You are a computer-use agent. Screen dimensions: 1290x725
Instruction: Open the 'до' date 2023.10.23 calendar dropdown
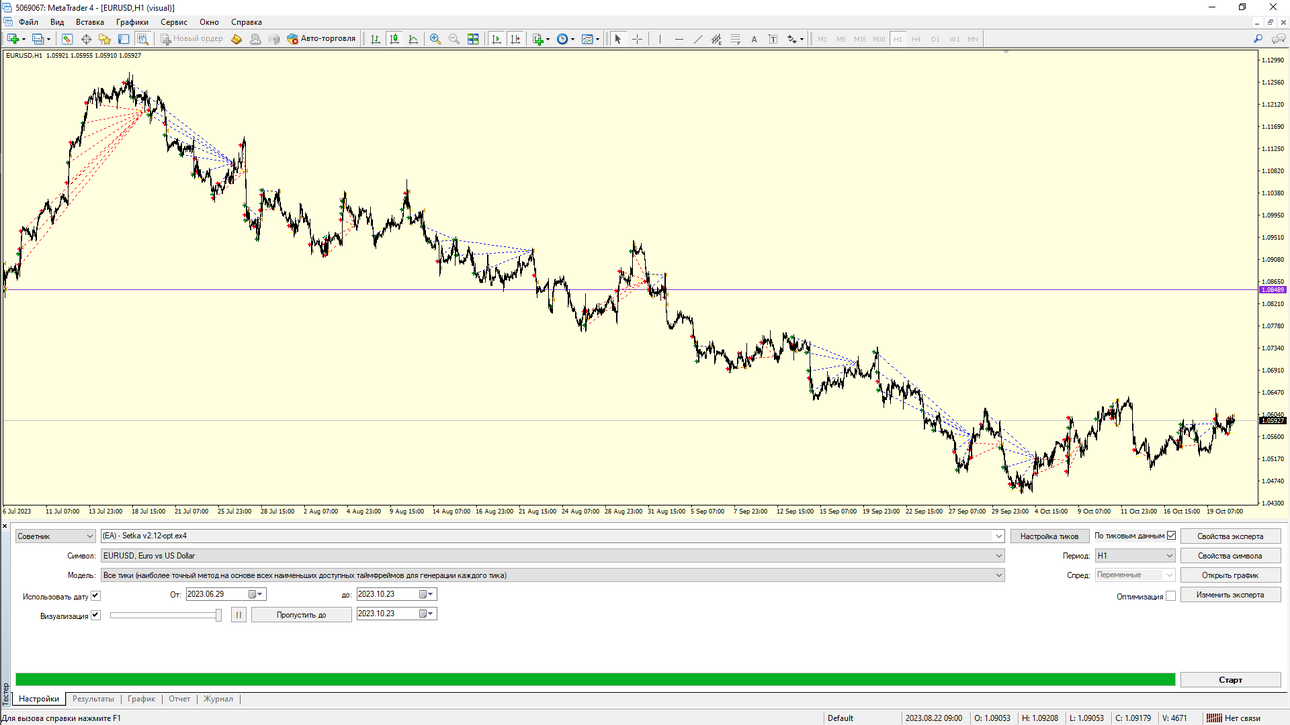(428, 594)
